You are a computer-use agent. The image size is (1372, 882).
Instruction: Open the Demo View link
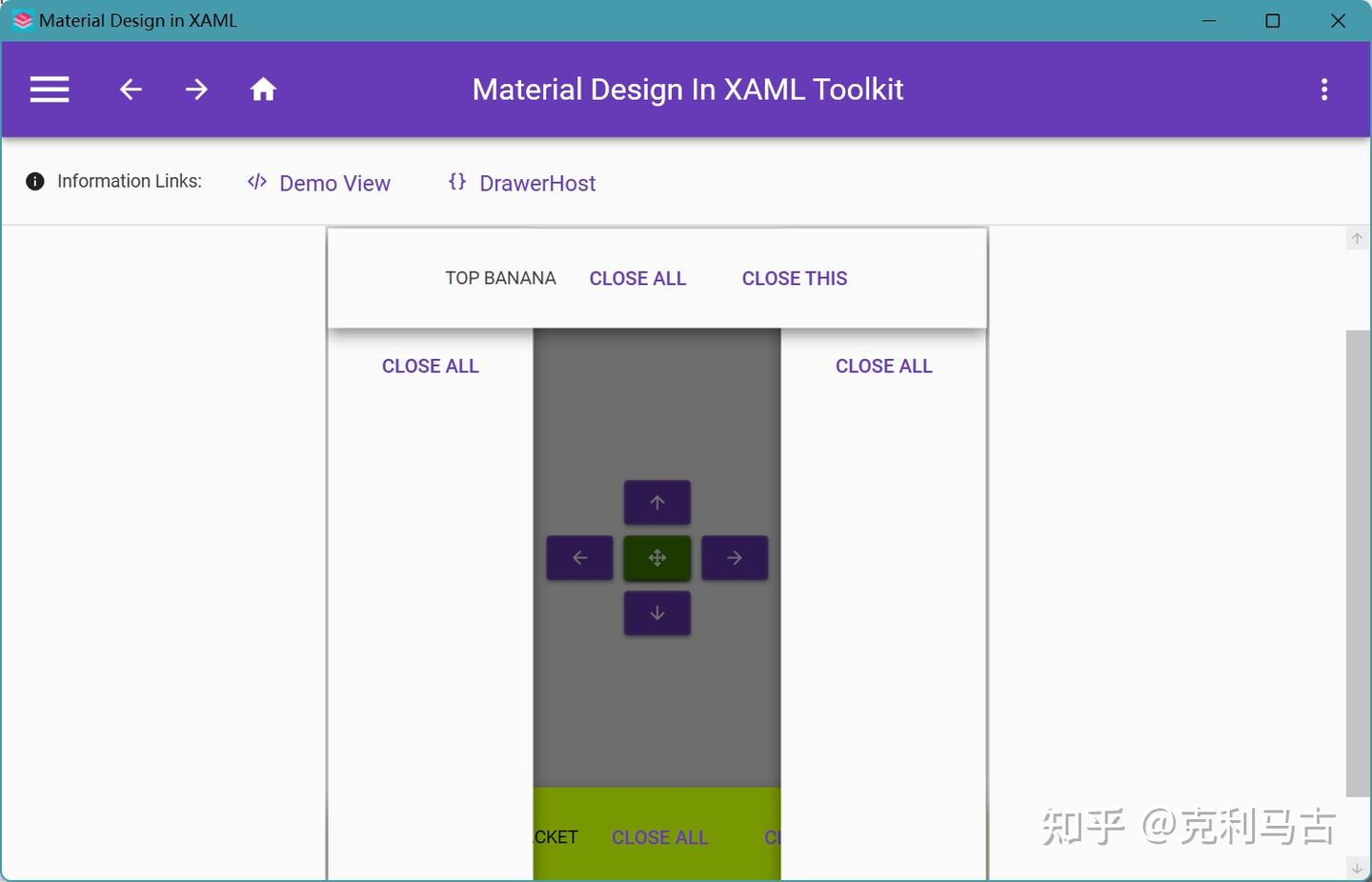click(x=334, y=183)
